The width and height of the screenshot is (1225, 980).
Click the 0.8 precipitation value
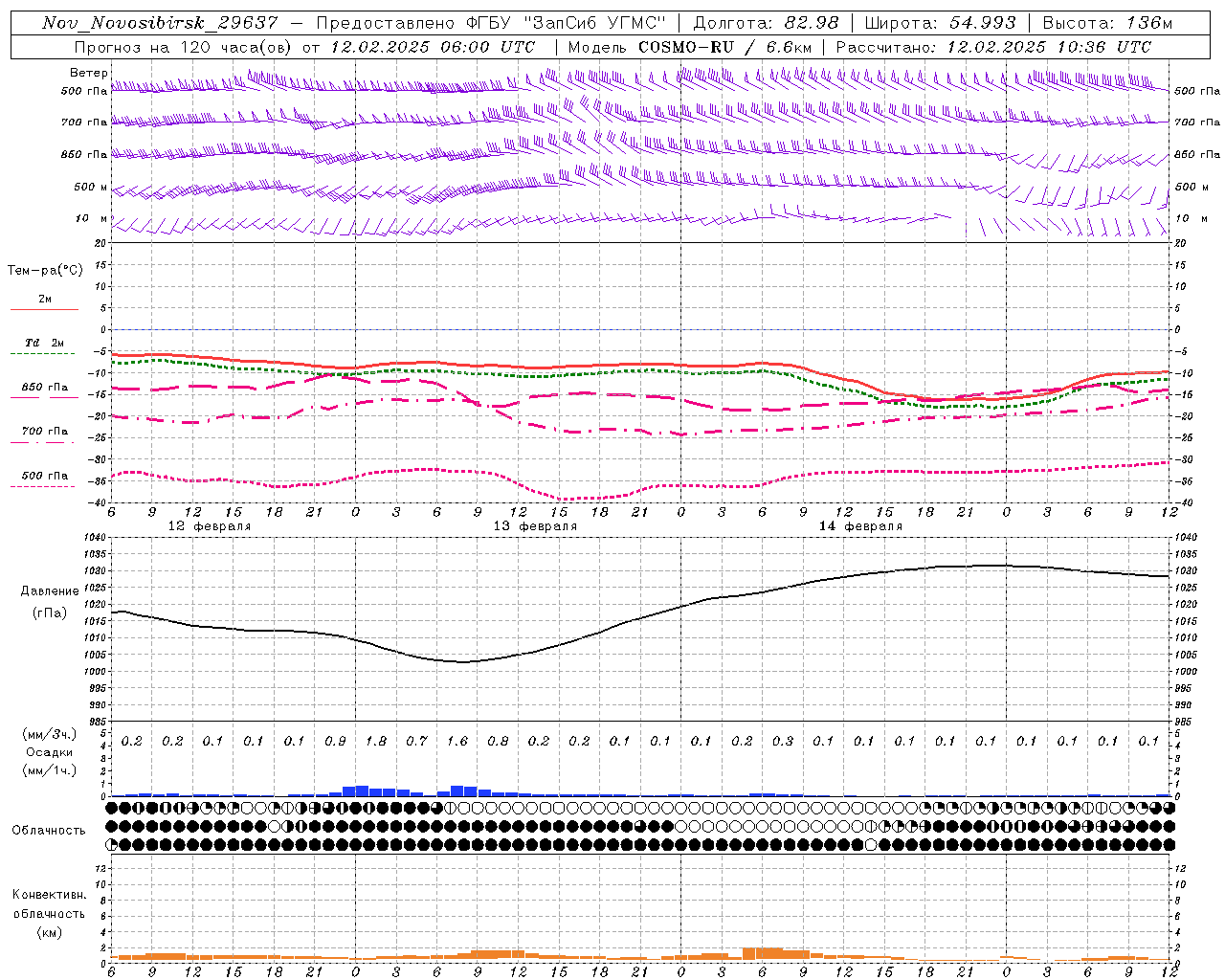[498, 741]
